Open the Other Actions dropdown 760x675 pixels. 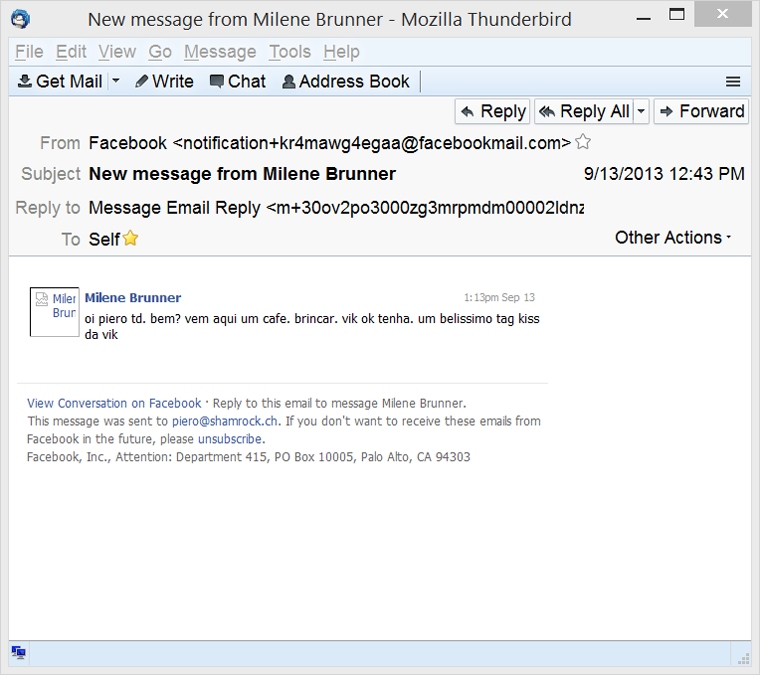pyautogui.click(x=673, y=237)
